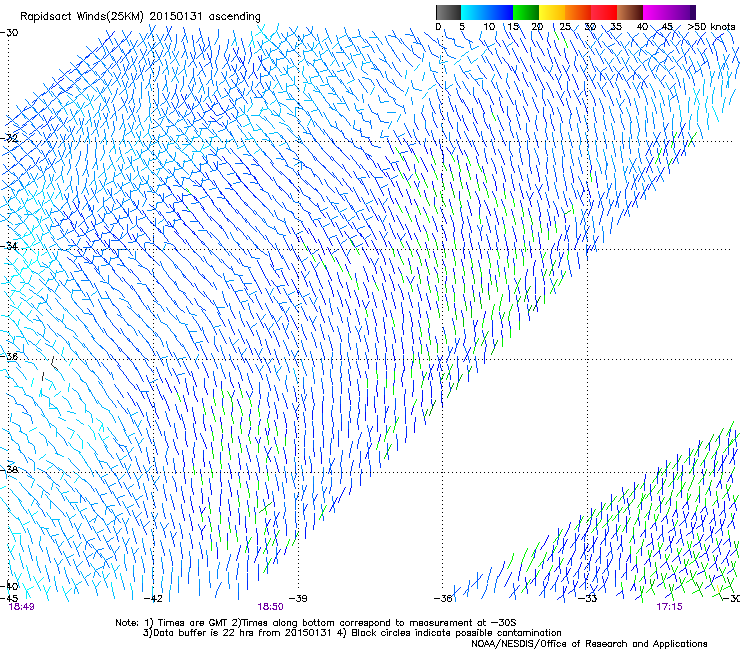Click the 'Times are GMT' note line
Viewport: 740px width, 650px height.
[316, 623]
